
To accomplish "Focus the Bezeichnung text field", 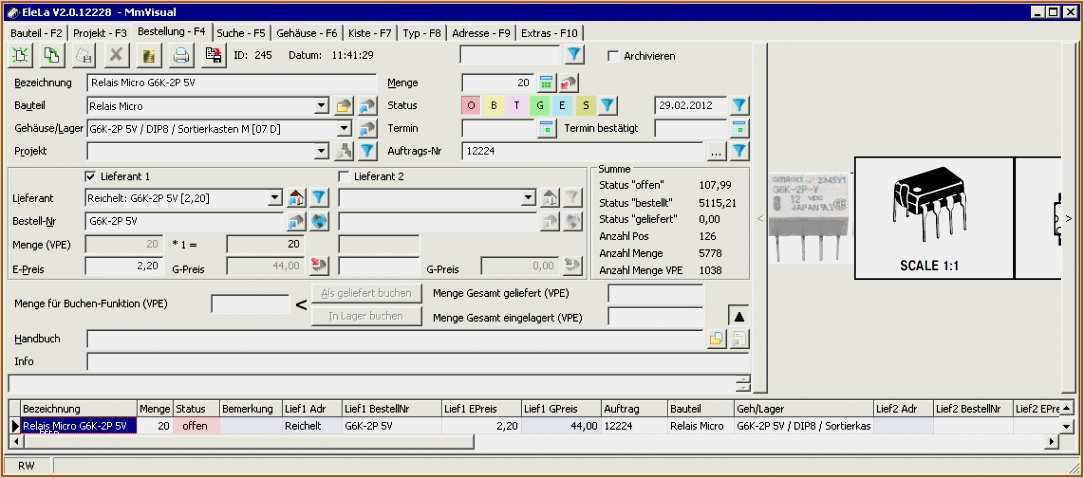I will 232,83.
